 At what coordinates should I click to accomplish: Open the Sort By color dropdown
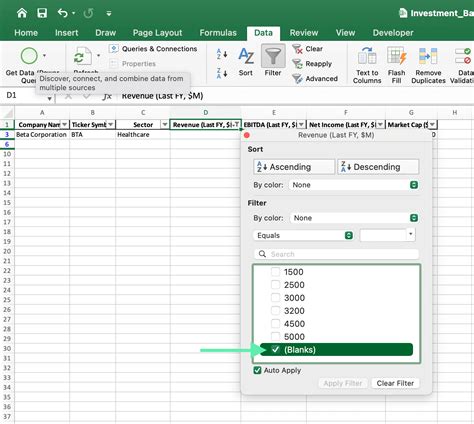pos(354,185)
